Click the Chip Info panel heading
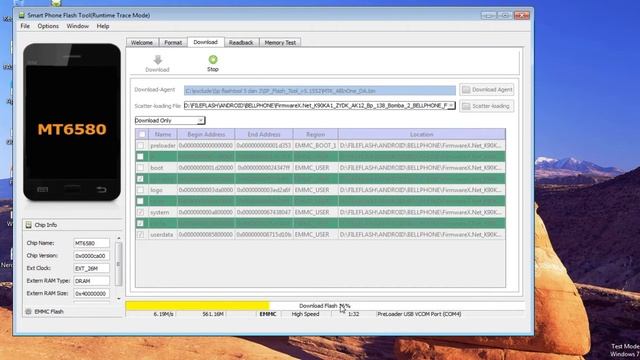This screenshot has width=640, height=360. pos(46,225)
